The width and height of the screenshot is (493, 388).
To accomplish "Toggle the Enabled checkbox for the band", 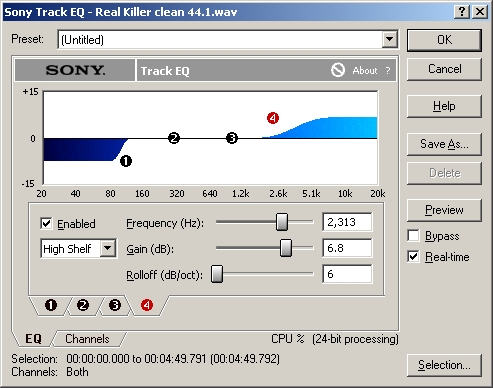I will click(x=46, y=223).
